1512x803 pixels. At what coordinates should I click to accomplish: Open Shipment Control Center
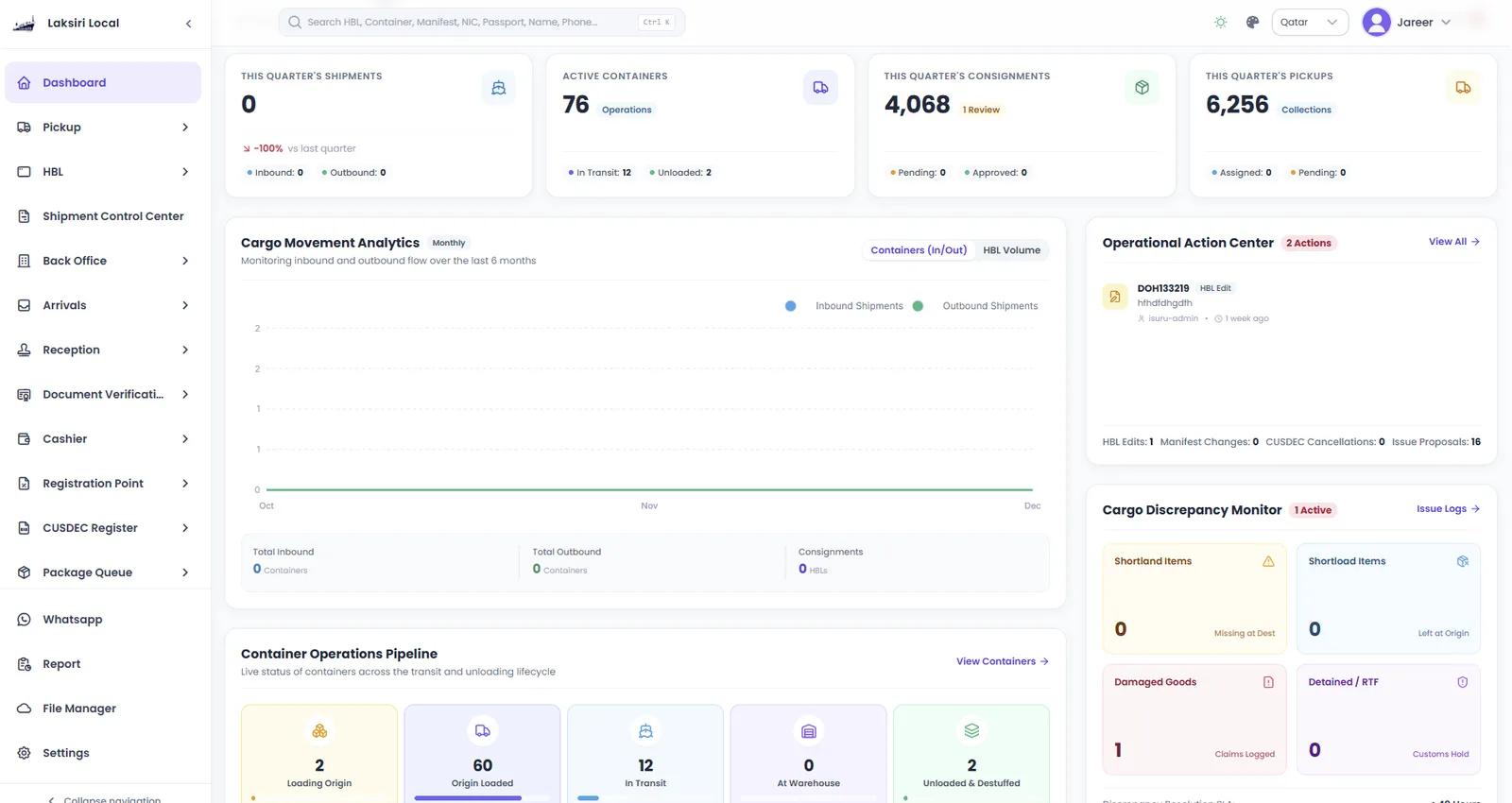point(103,216)
